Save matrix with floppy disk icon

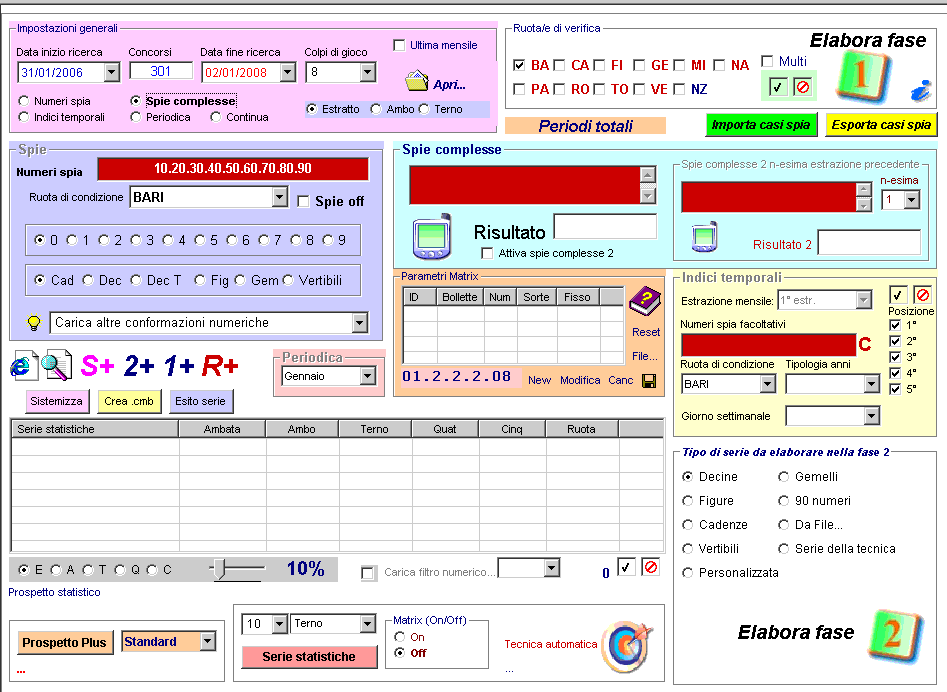click(649, 381)
